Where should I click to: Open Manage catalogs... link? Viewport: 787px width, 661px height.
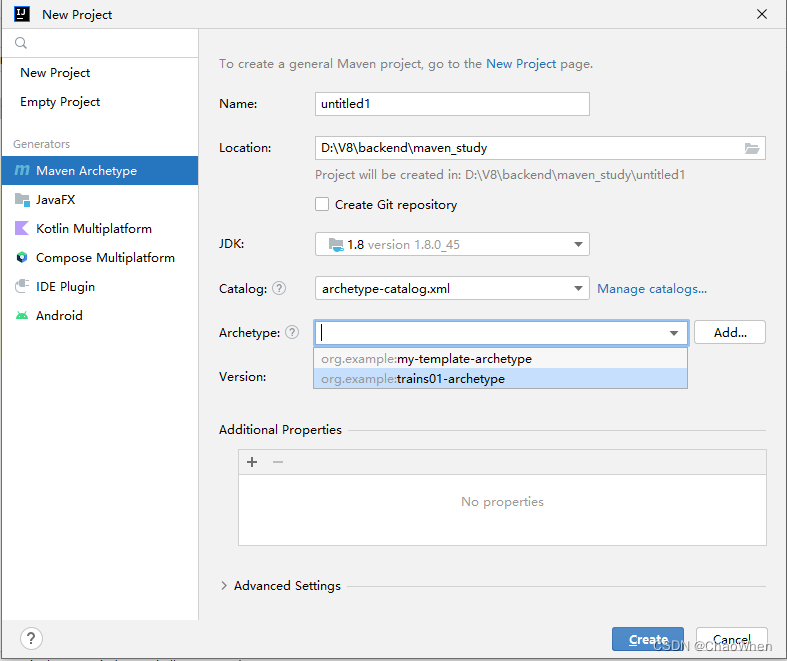(652, 289)
